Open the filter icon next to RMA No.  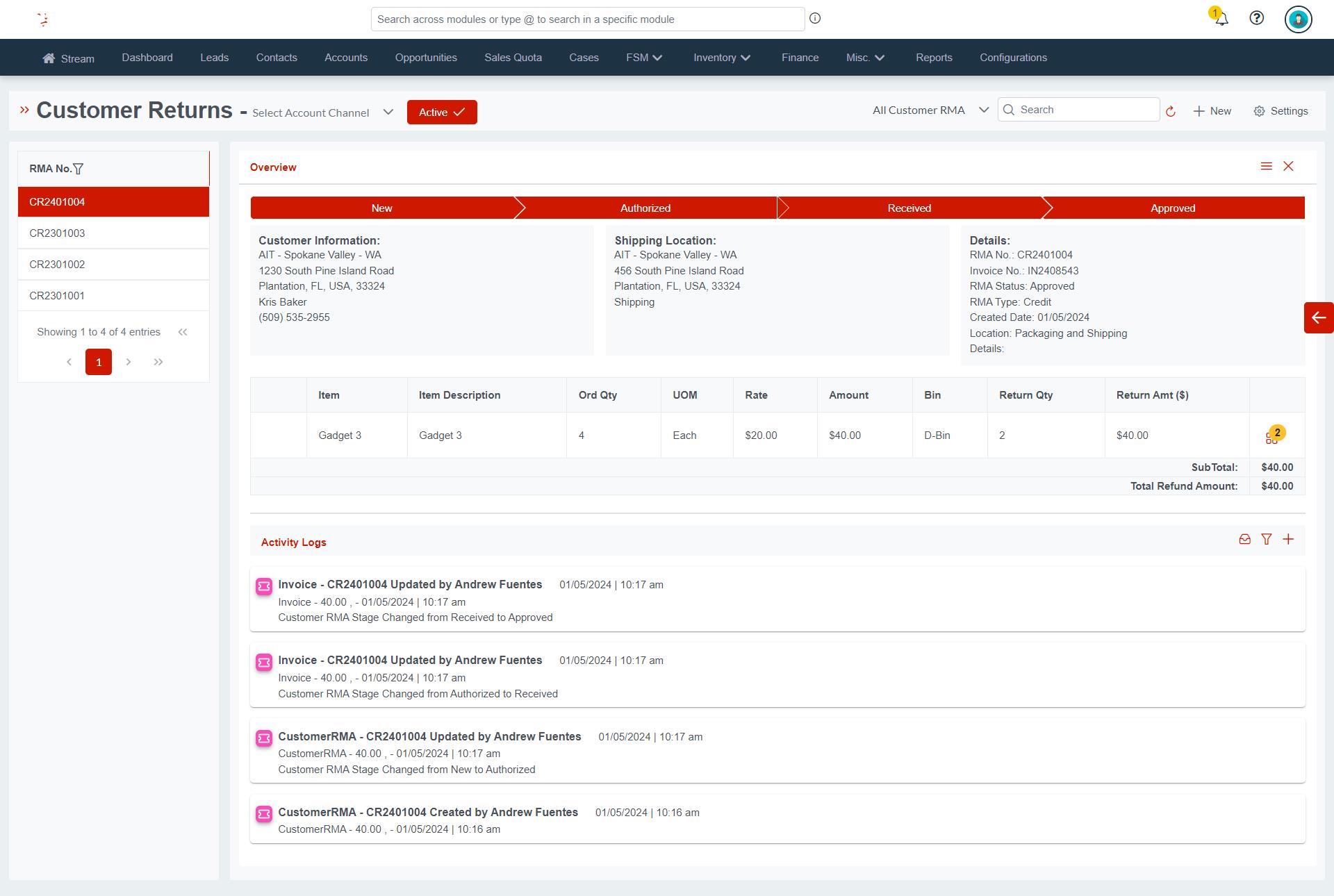coord(79,168)
